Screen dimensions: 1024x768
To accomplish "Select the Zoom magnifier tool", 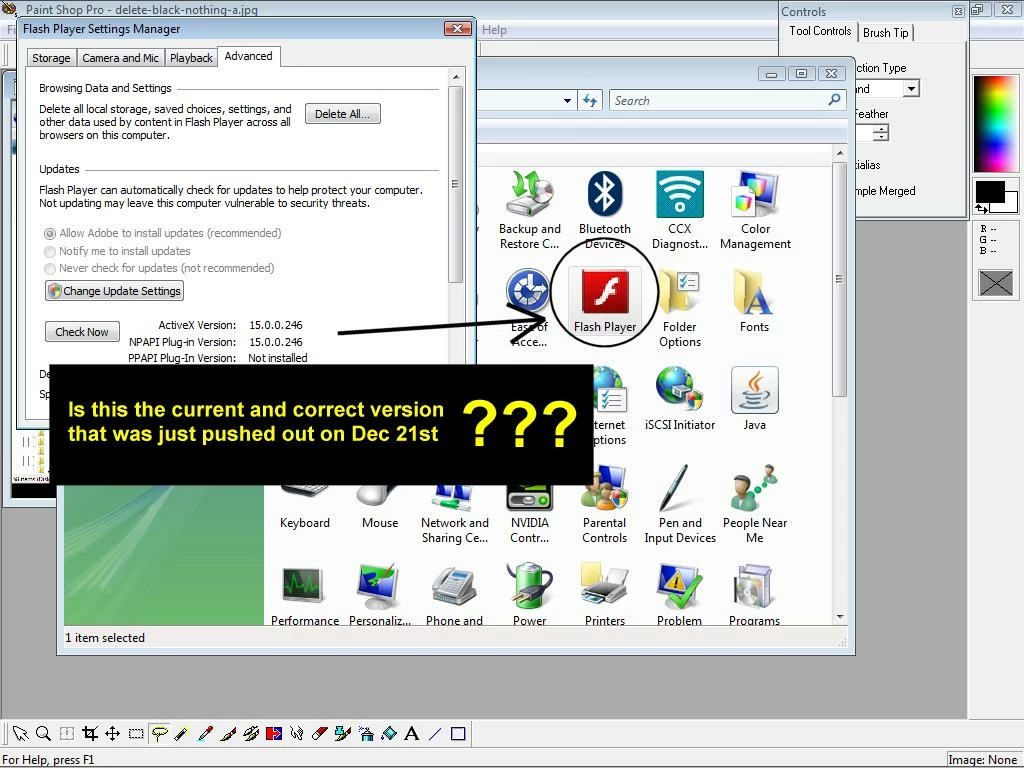I will pyautogui.click(x=44, y=733).
